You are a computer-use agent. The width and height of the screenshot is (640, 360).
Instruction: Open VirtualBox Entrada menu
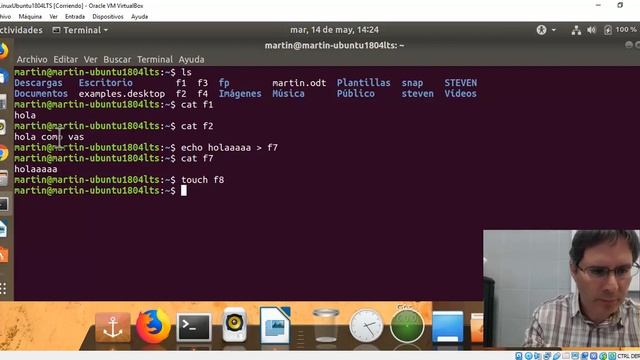click(x=75, y=17)
